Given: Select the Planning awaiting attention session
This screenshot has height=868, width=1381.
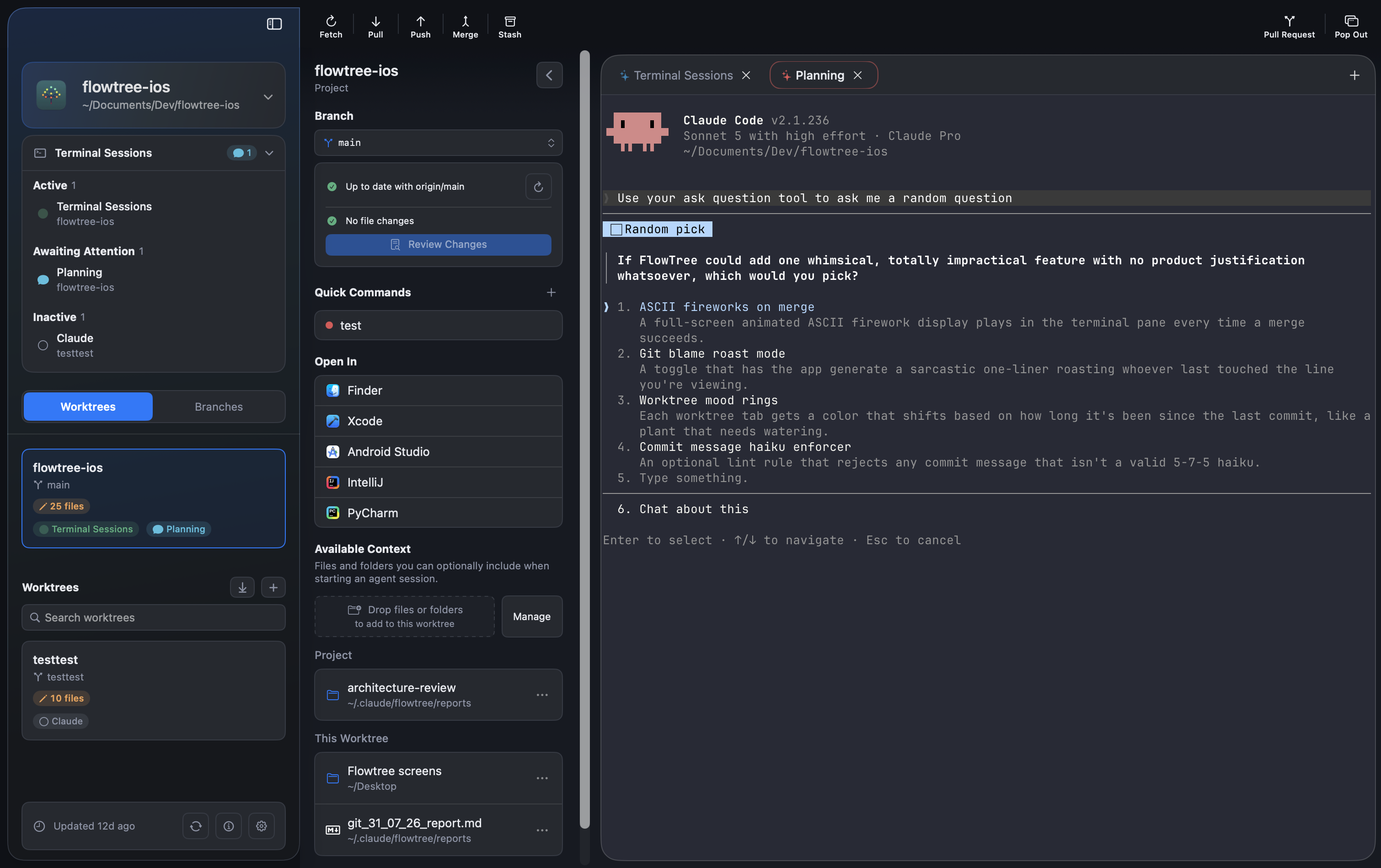Looking at the screenshot, I should tap(153, 279).
